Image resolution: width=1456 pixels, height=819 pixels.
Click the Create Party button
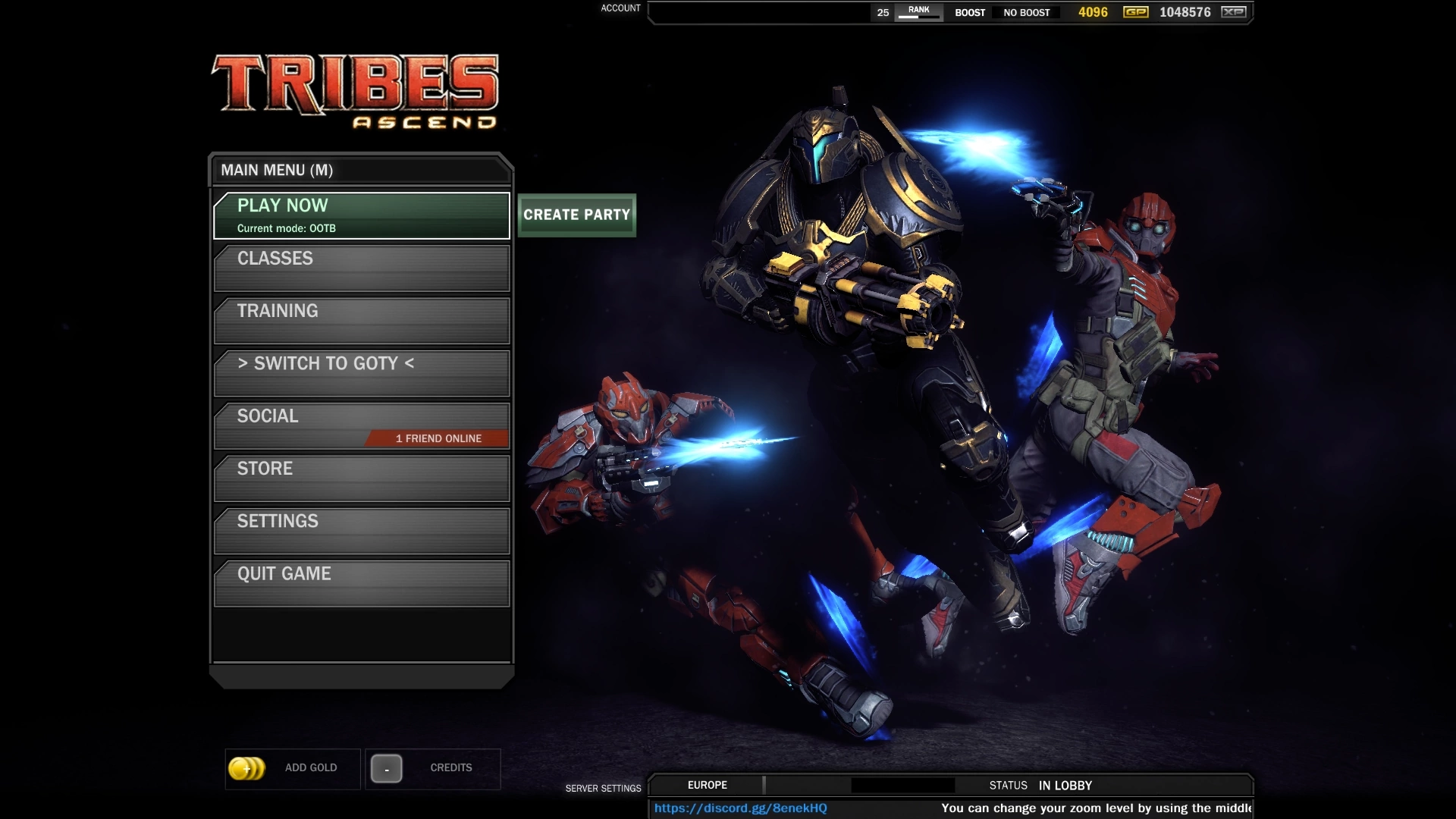[576, 215]
